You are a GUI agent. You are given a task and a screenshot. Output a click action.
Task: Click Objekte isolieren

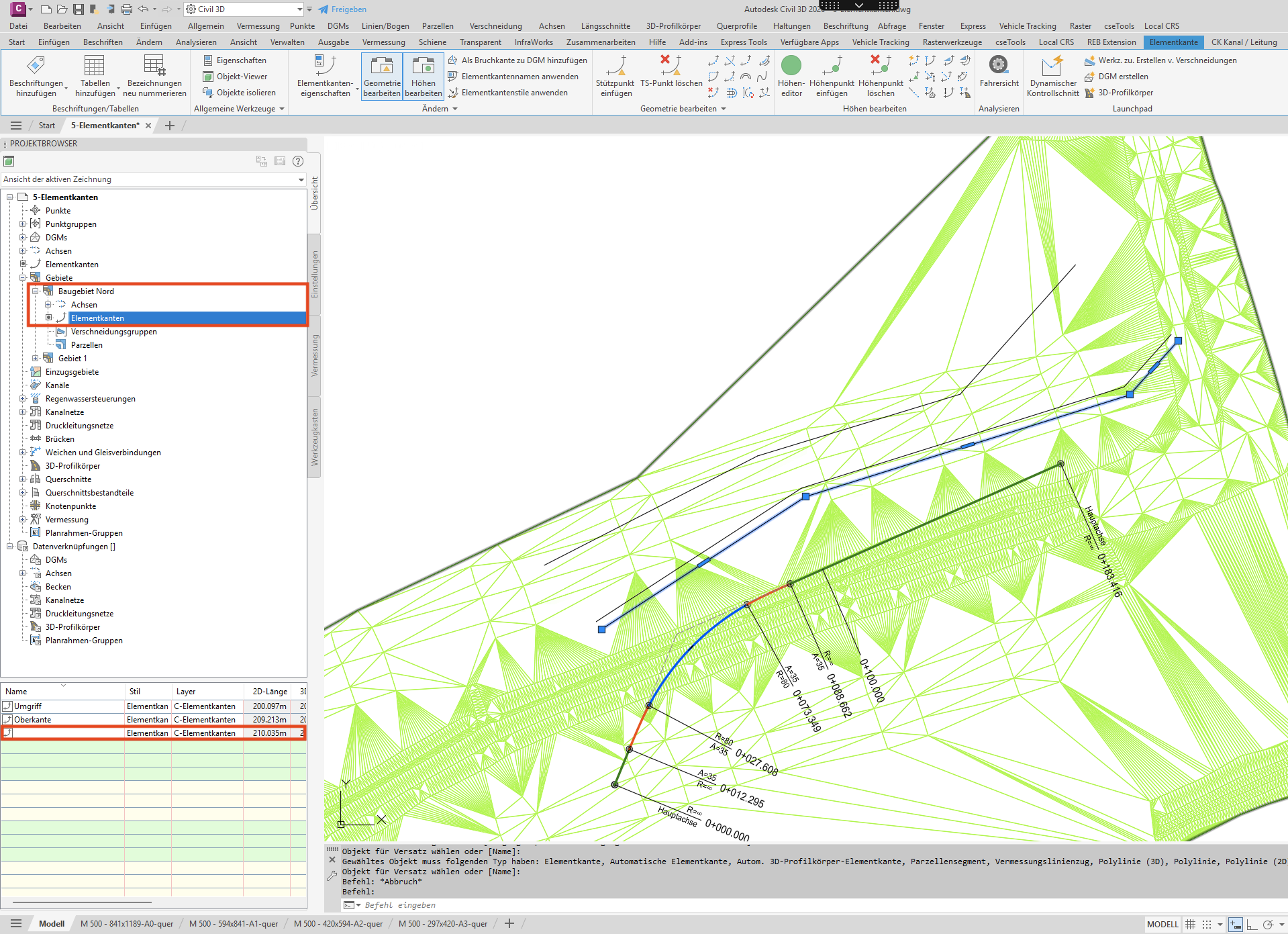click(239, 93)
